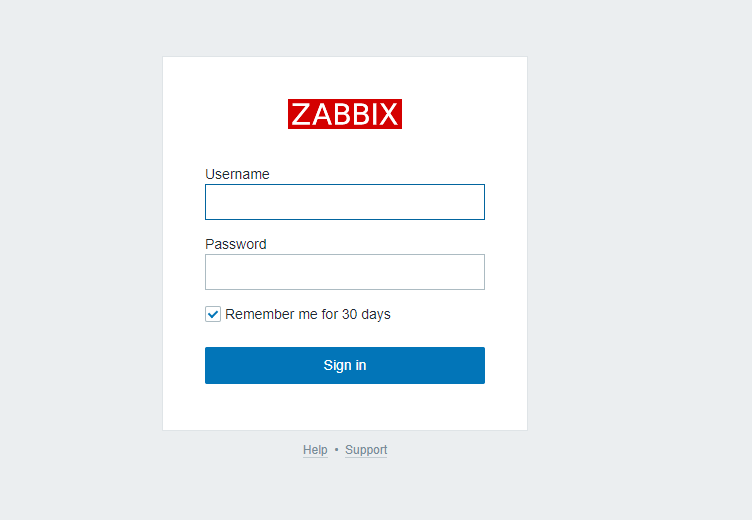Place the cursor at the Username box's right end
752x520 pixels.
tap(480, 202)
